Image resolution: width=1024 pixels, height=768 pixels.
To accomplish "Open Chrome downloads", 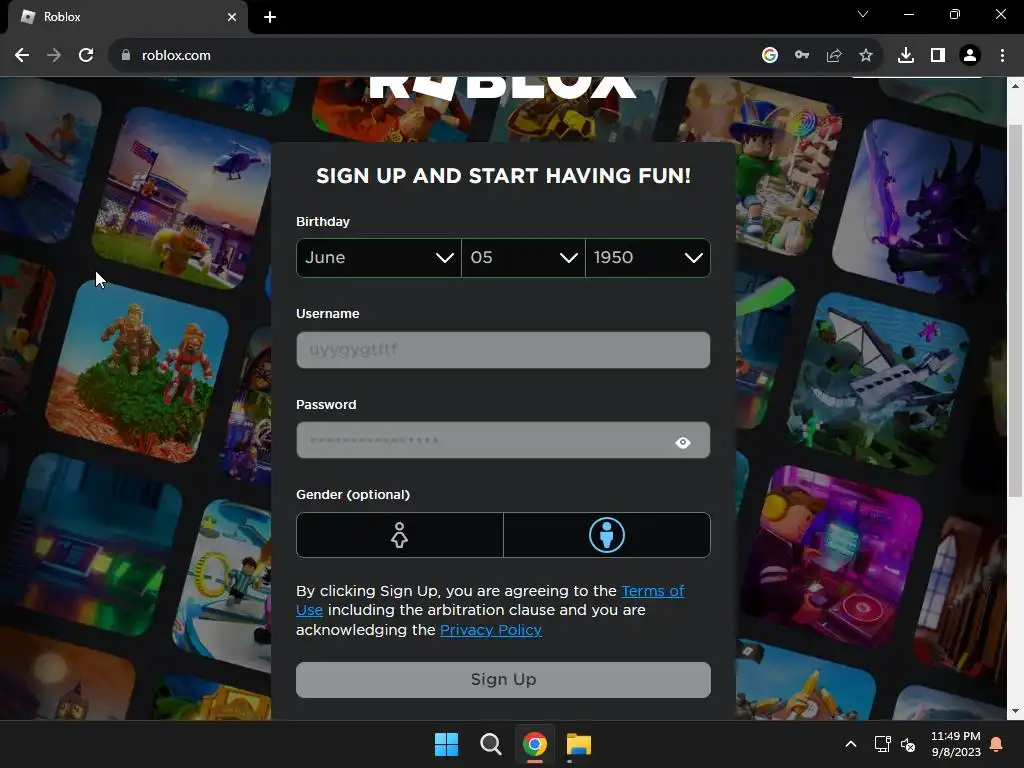I will pyautogui.click(x=906, y=56).
